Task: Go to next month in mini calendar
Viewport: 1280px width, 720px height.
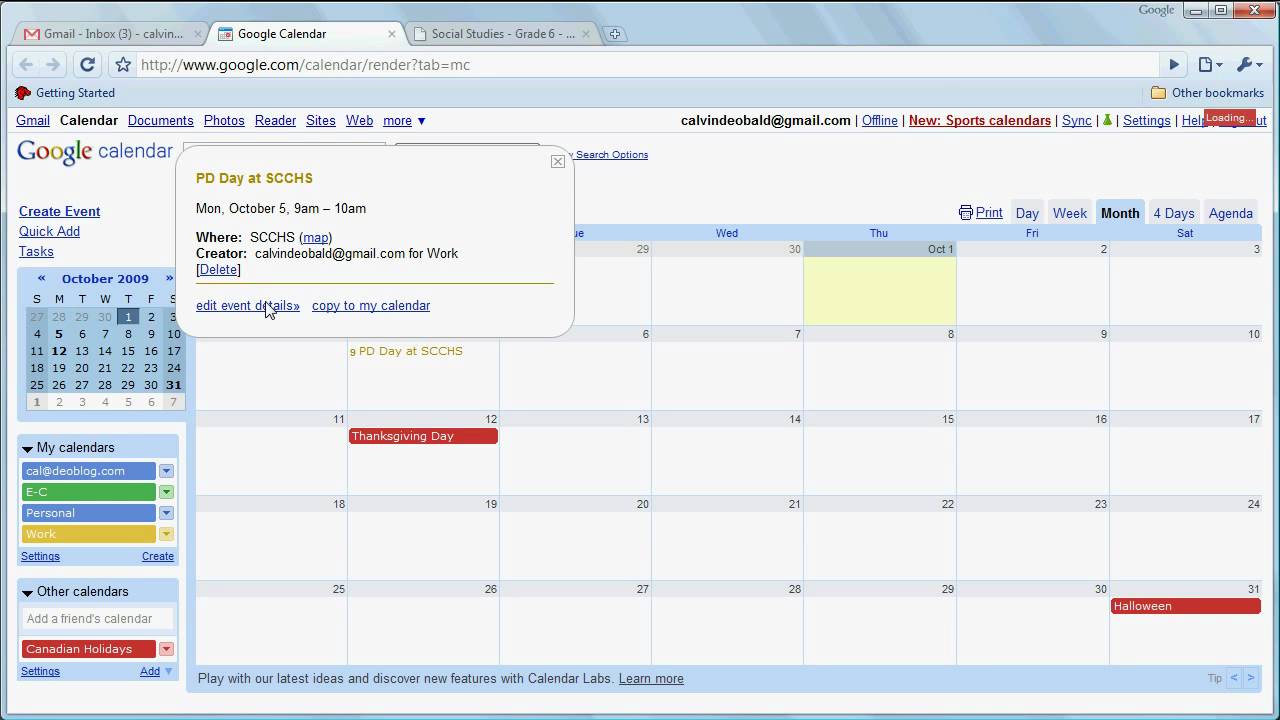Action: (x=169, y=279)
